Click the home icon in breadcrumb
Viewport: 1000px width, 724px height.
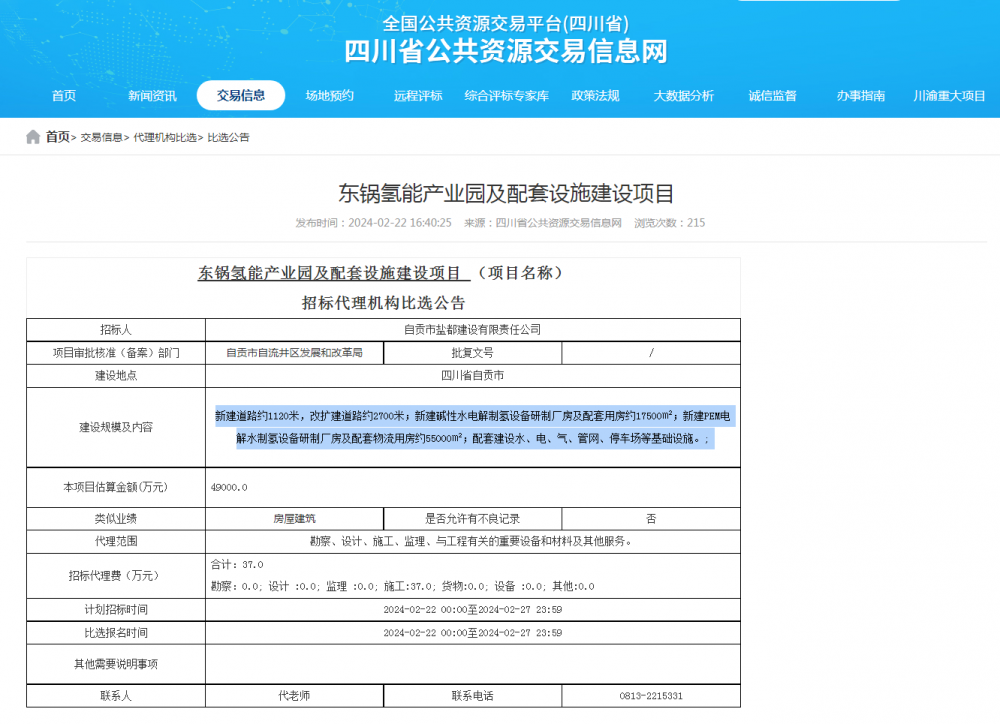click(x=33, y=137)
